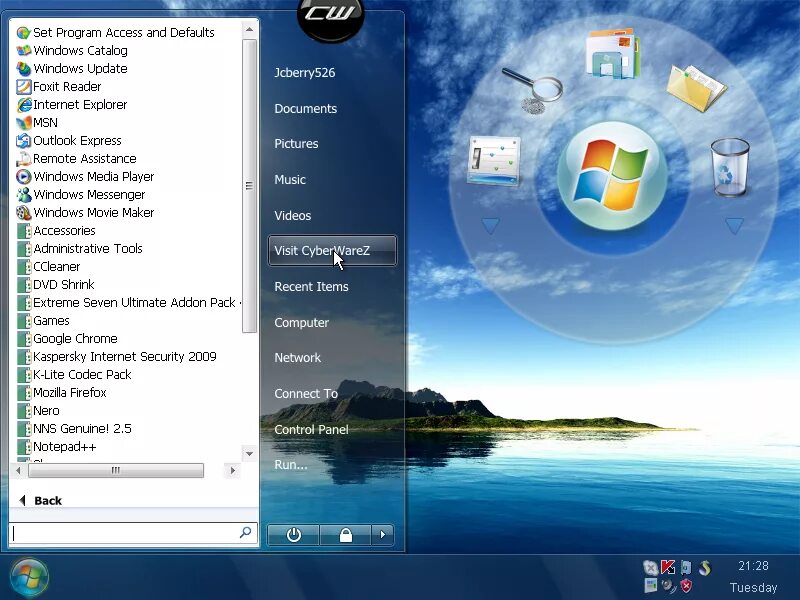Click Visit CyberWareZ link
The height and width of the screenshot is (600, 800).
(x=332, y=251)
